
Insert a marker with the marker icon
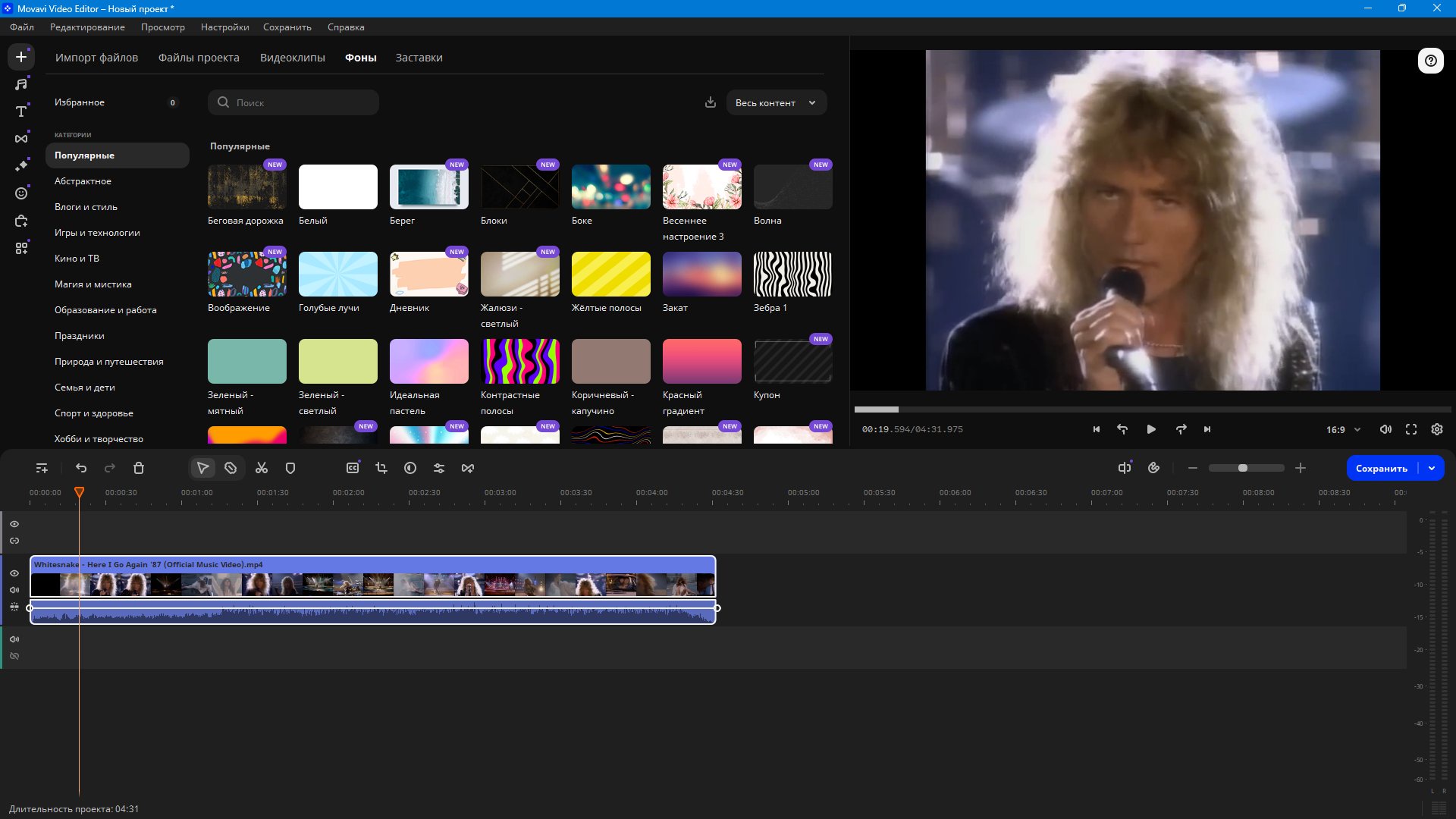(290, 469)
